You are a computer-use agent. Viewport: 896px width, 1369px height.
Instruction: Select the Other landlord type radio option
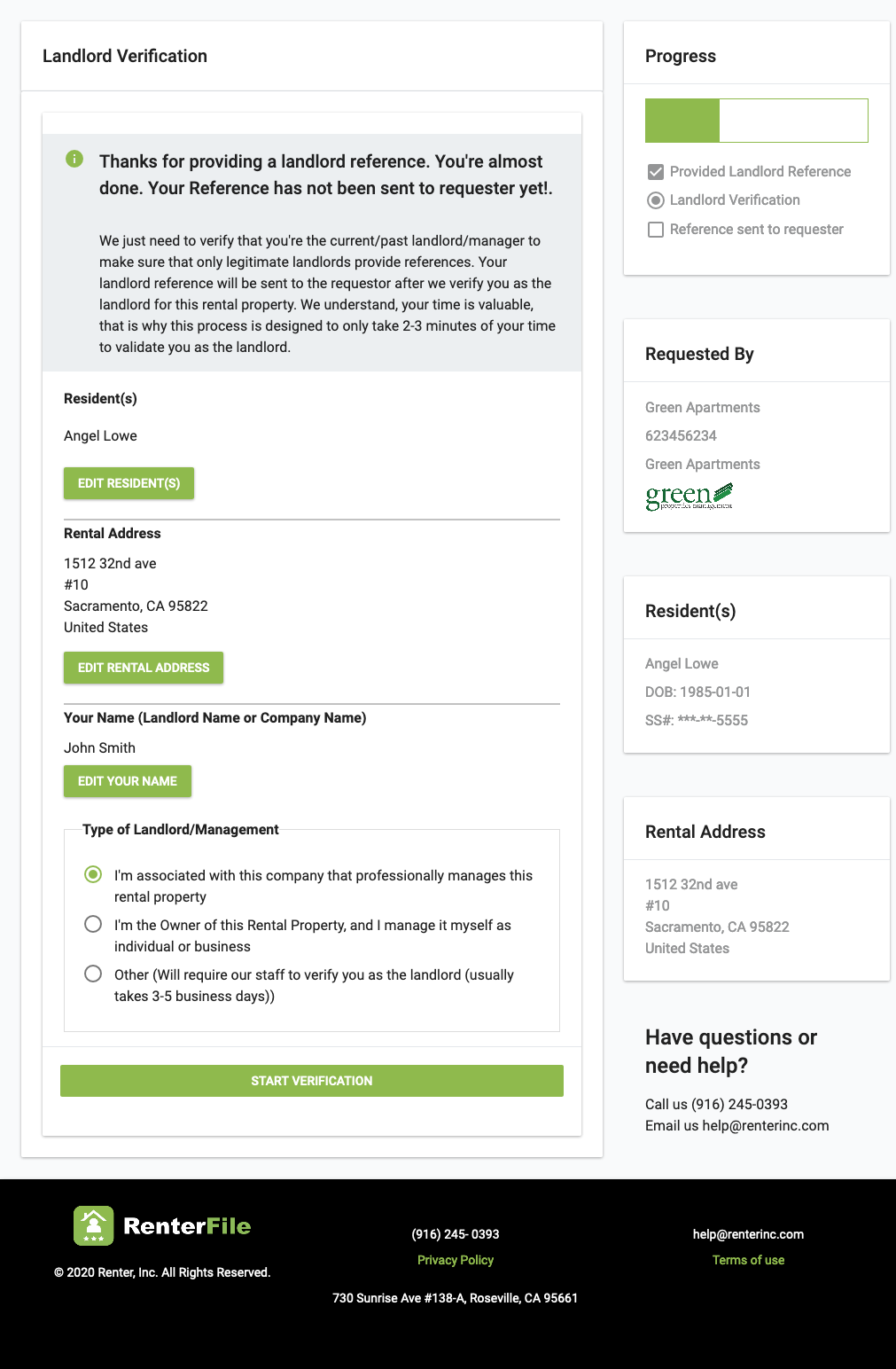click(x=93, y=974)
